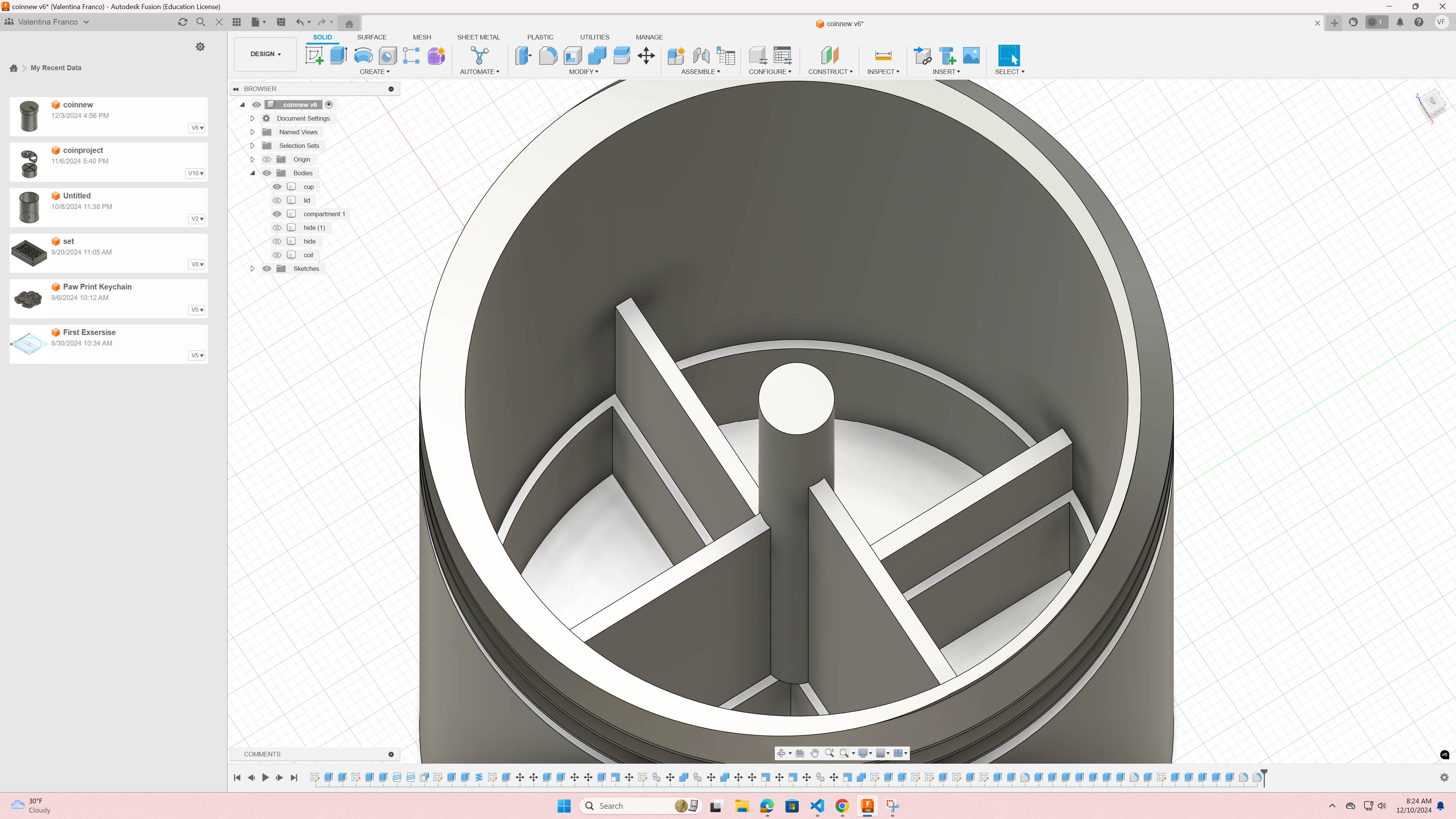
Task: Activate the Move/Copy tool icon
Action: tap(646, 55)
